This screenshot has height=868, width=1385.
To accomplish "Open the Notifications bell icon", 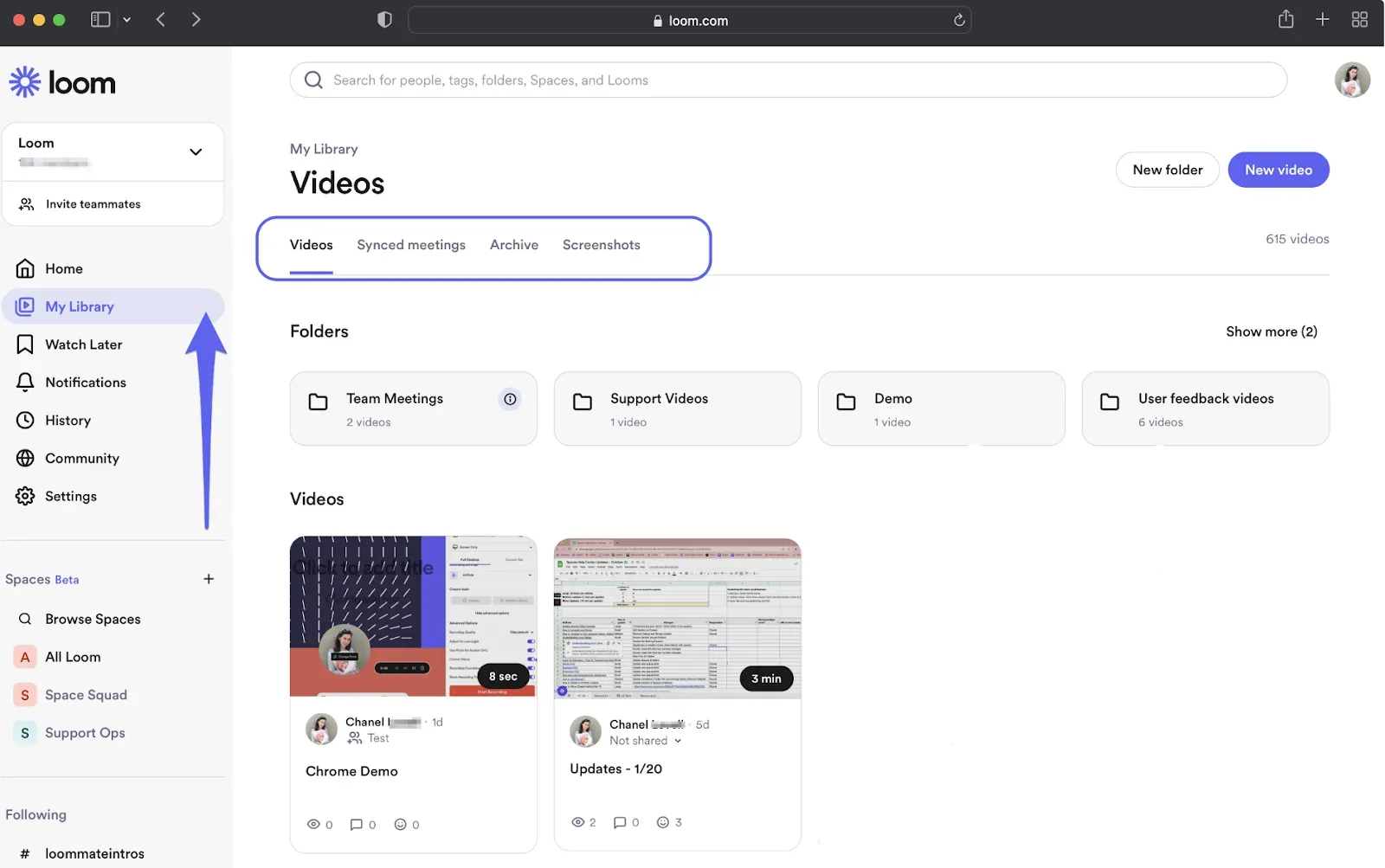I will click(x=25, y=383).
